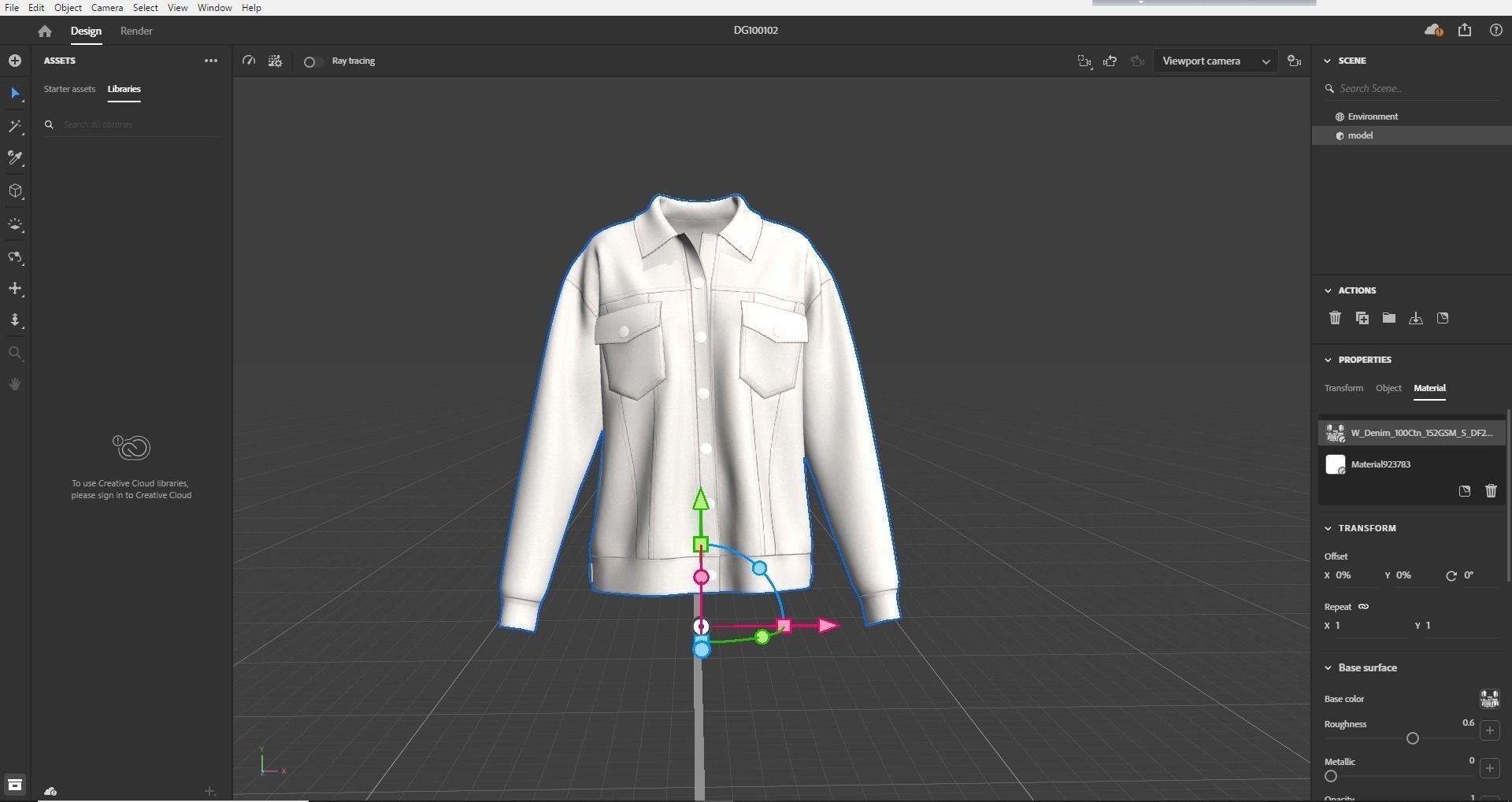Image resolution: width=1512 pixels, height=802 pixels.
Task: Open the 3D object cube tool
Action: [x=15, y=191]
